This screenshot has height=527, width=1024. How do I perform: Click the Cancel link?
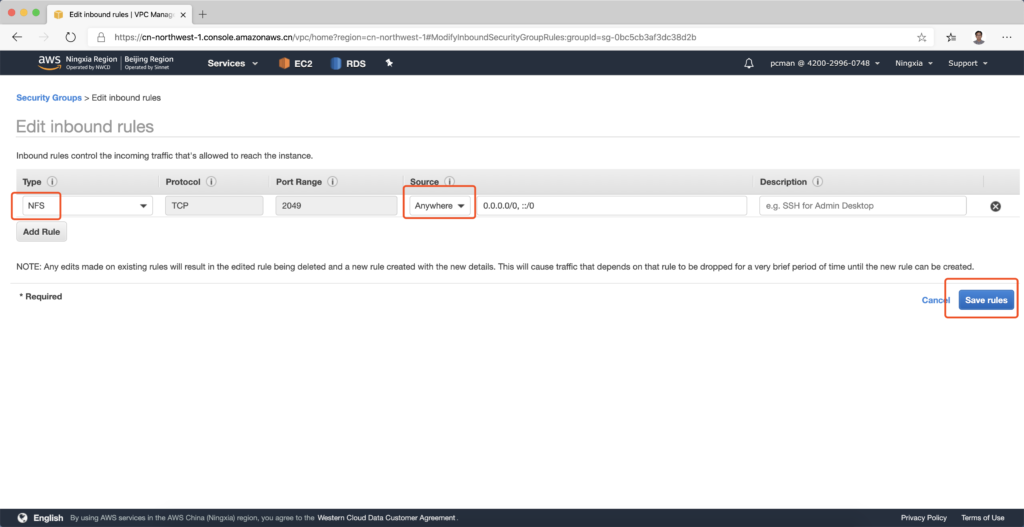(x=935, y=300)
